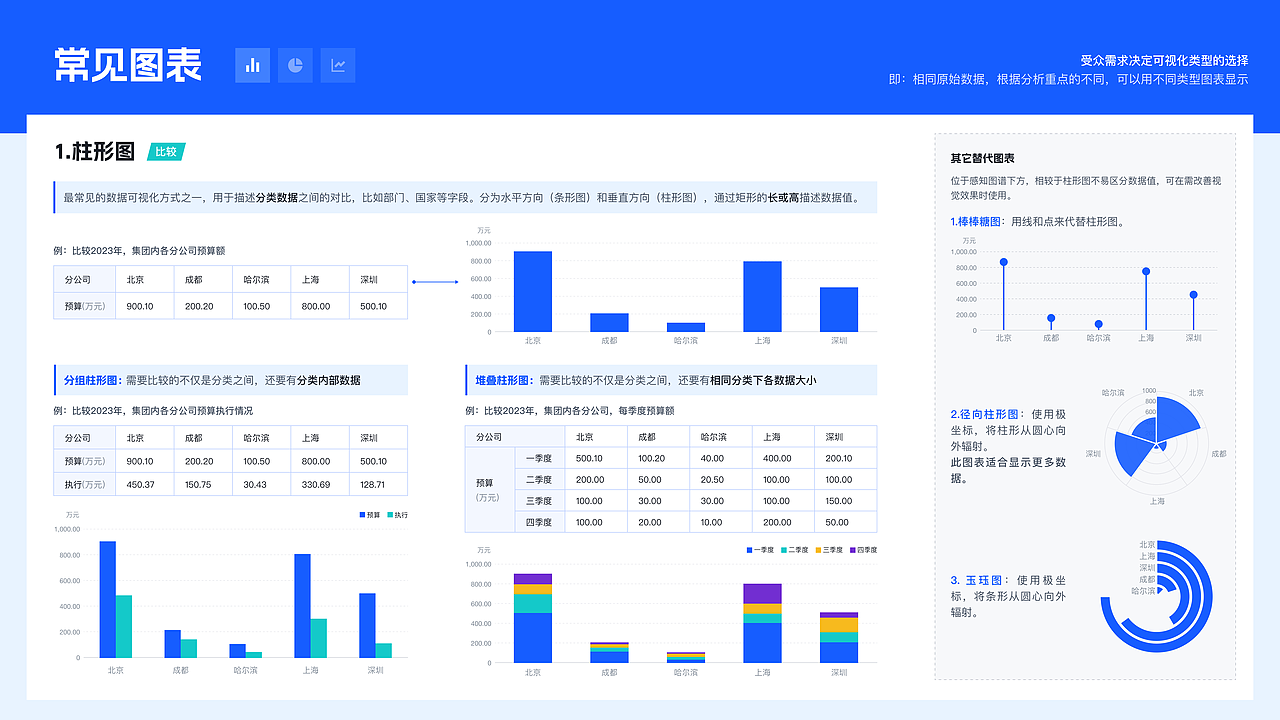This screenshot has width=1280, height=720.
Task: Click the 2.径向柱形图 label
Action: coord(985,414)
